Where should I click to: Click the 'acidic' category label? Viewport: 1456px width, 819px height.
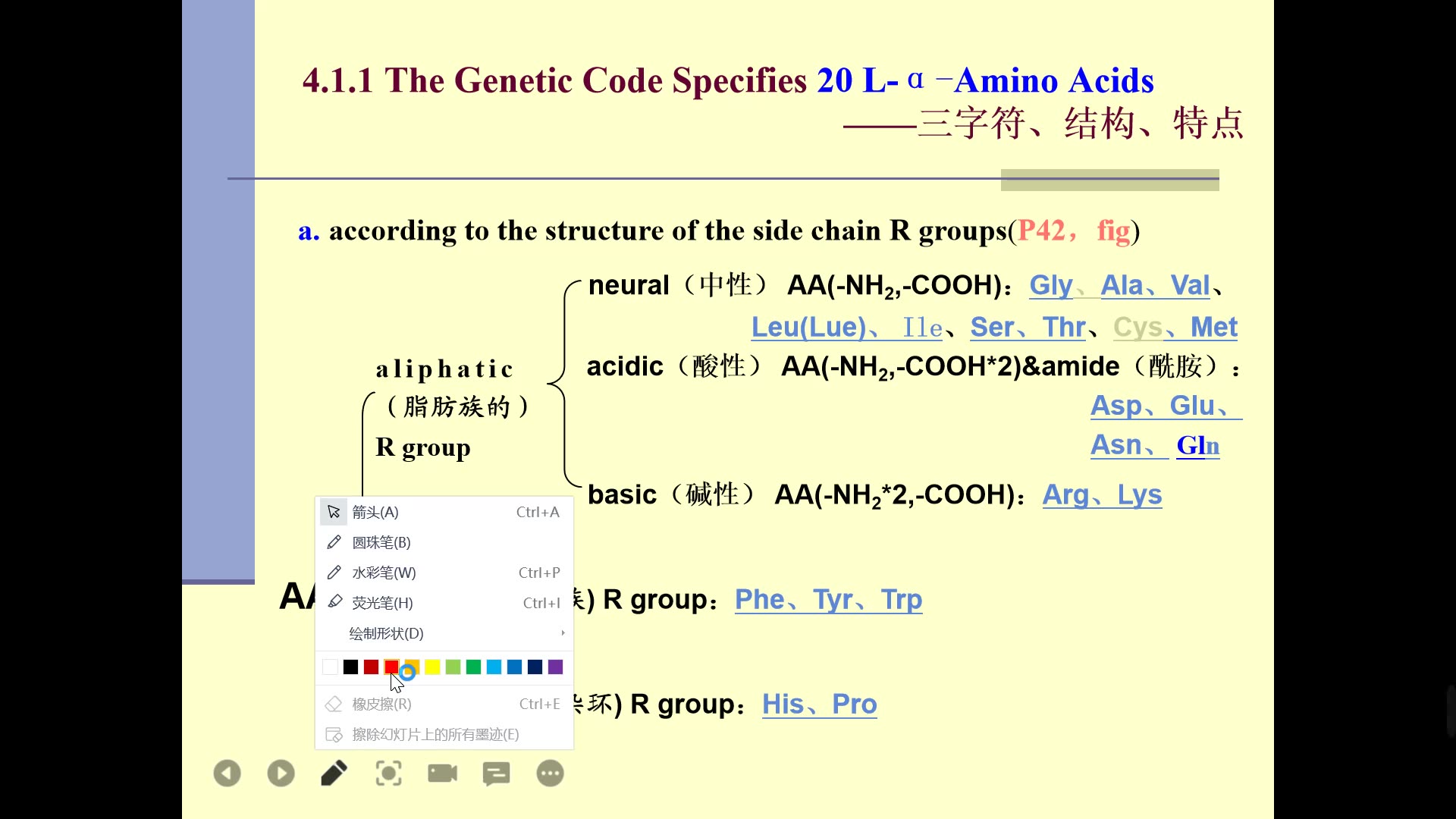tap(625, 366)
